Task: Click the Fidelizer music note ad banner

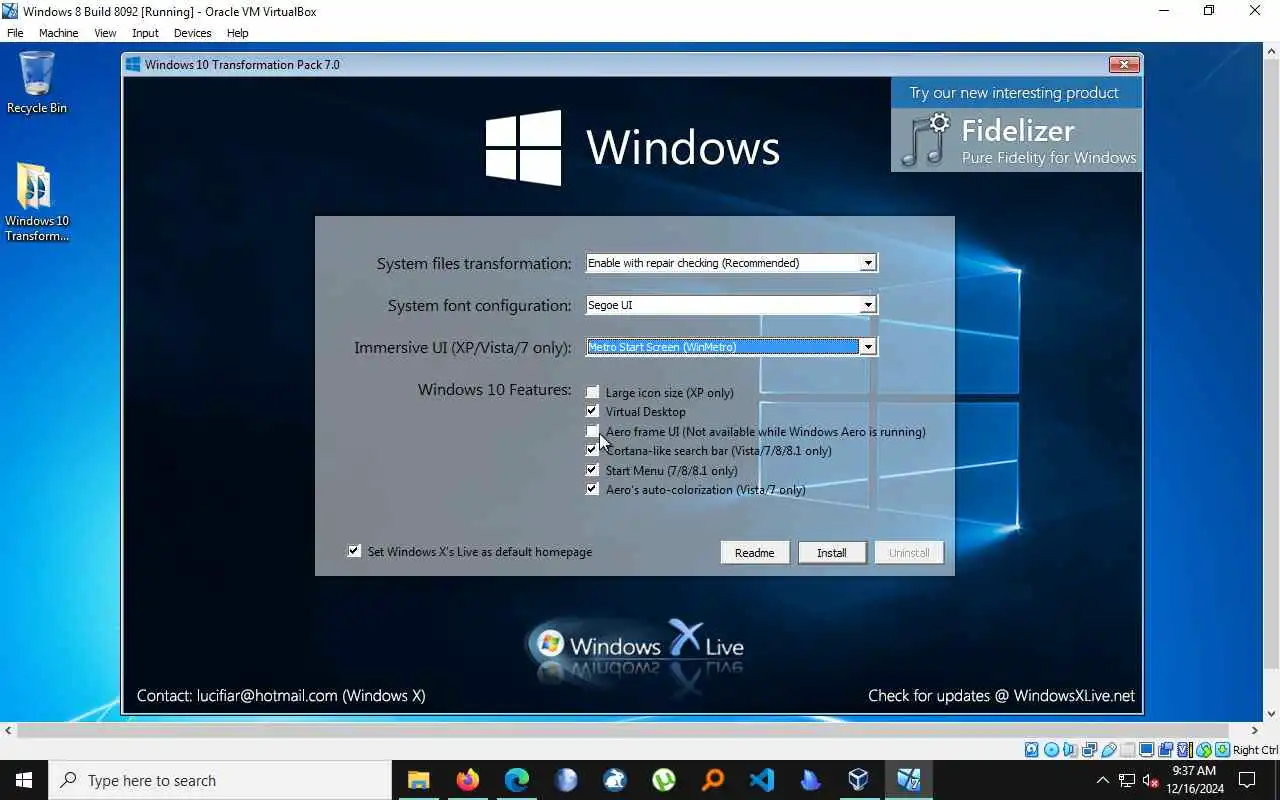Action: pyautogui.click(x=1016, y=140)
